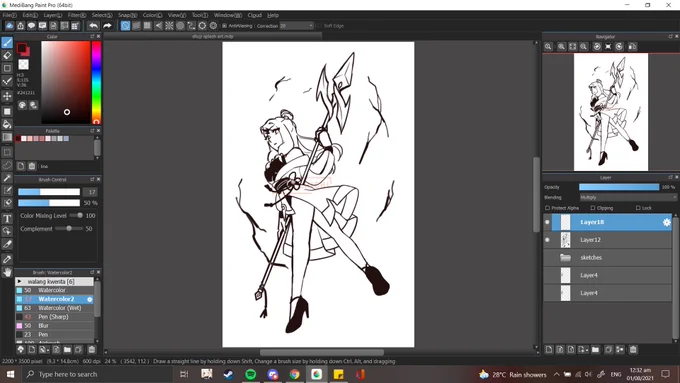Open the Filter menu
Screen dimensions: 680x383
[x=77, y=15]
